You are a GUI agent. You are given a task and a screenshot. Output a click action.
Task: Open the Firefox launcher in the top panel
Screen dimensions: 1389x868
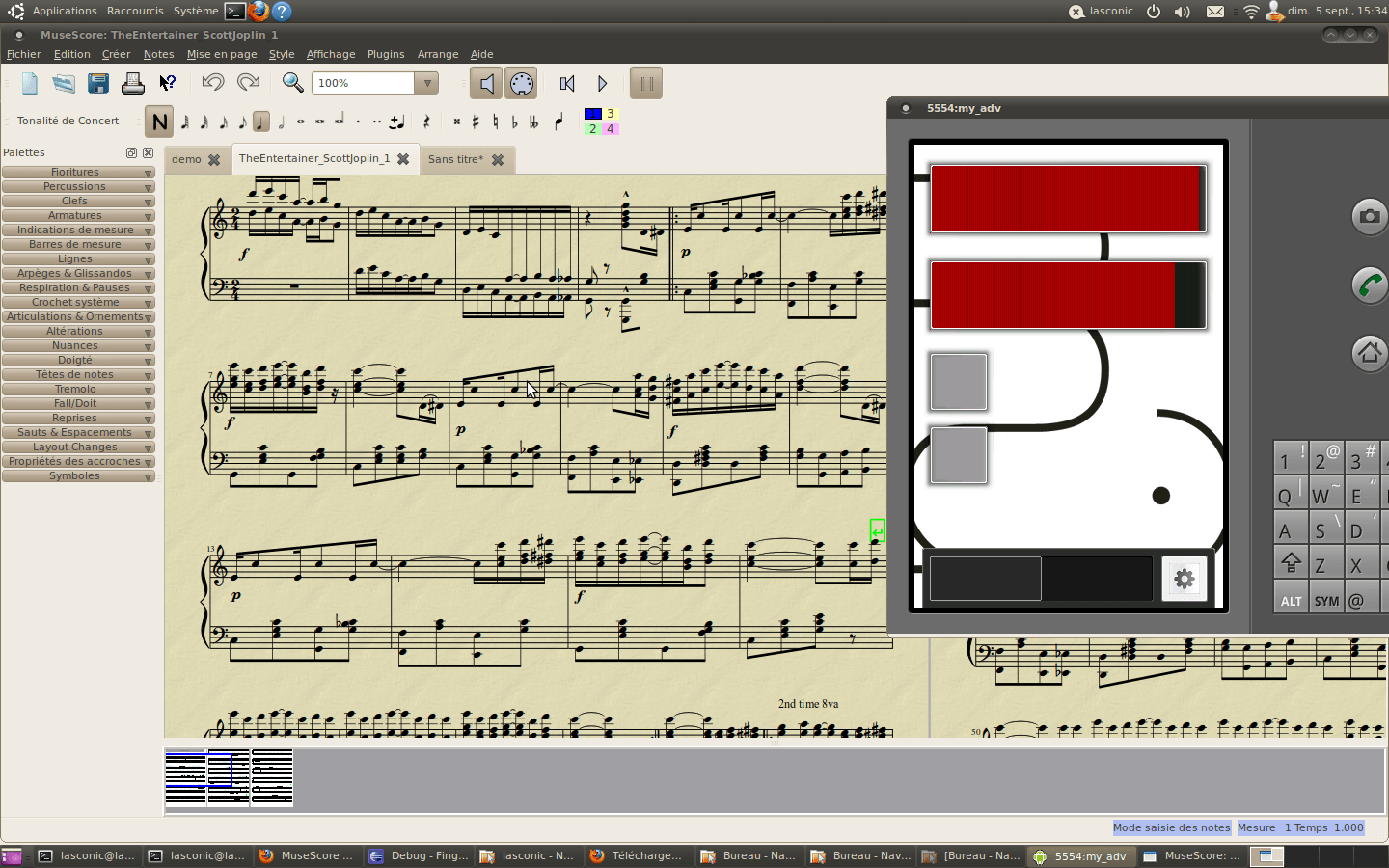pyautogui.click(x=259, y=11)
